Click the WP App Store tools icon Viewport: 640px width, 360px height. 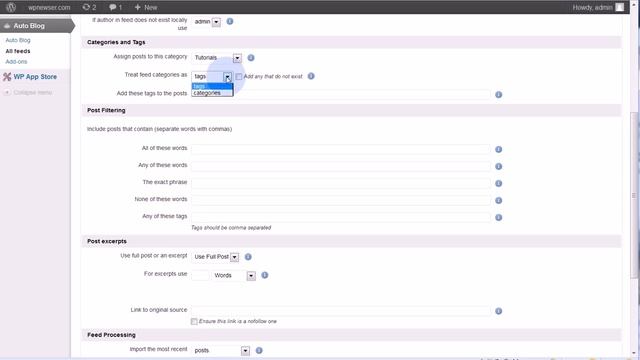pyautogui.click(x=7, y=77)
